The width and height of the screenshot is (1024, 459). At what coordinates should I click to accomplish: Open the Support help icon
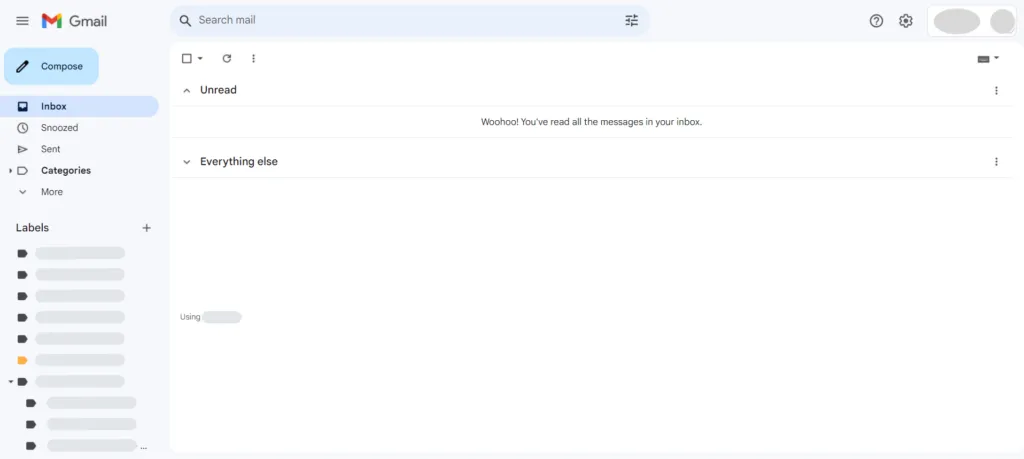coord(876,21)
